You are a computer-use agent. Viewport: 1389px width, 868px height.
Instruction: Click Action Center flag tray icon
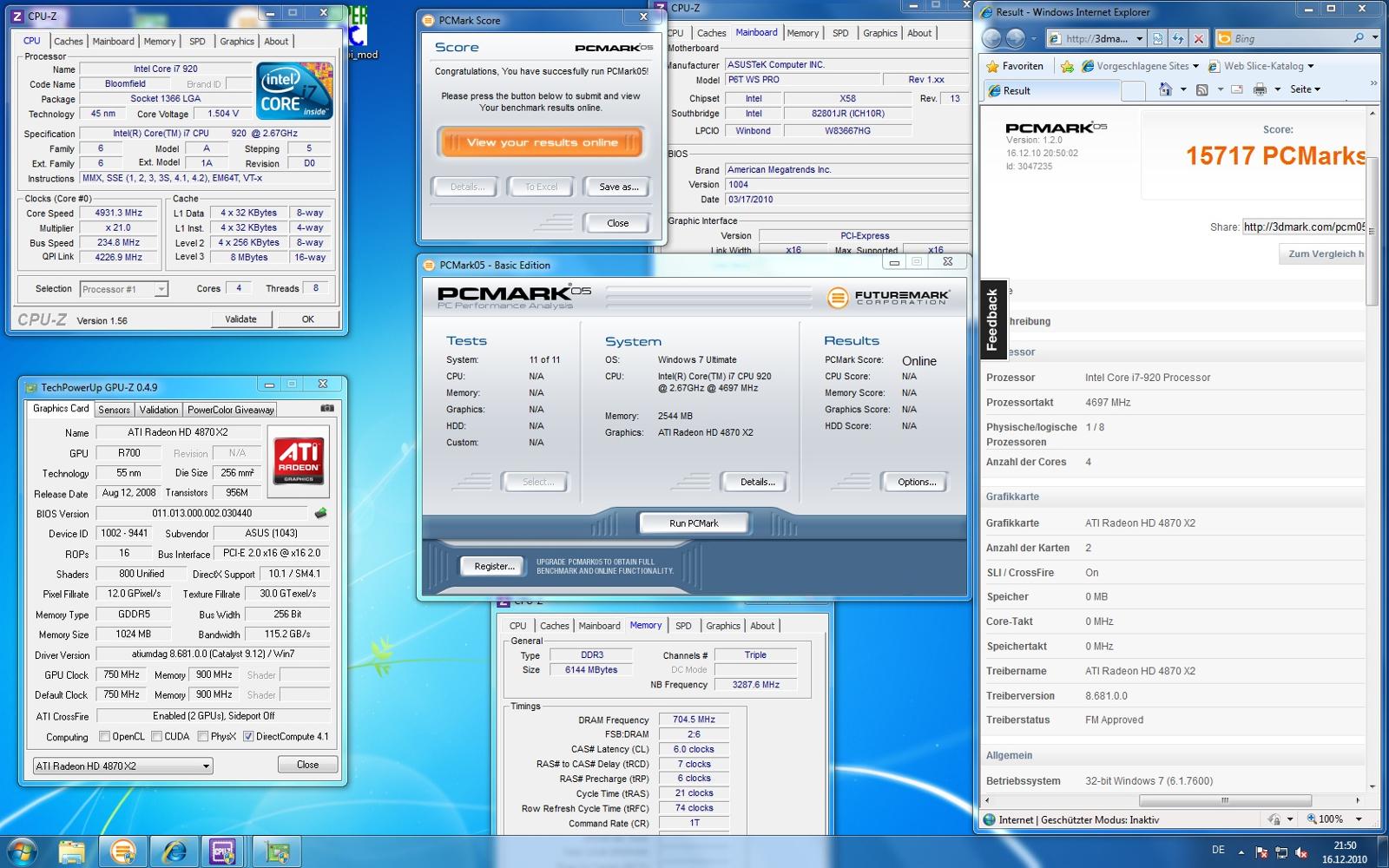pyautogui.click(x=1261, y=852)
